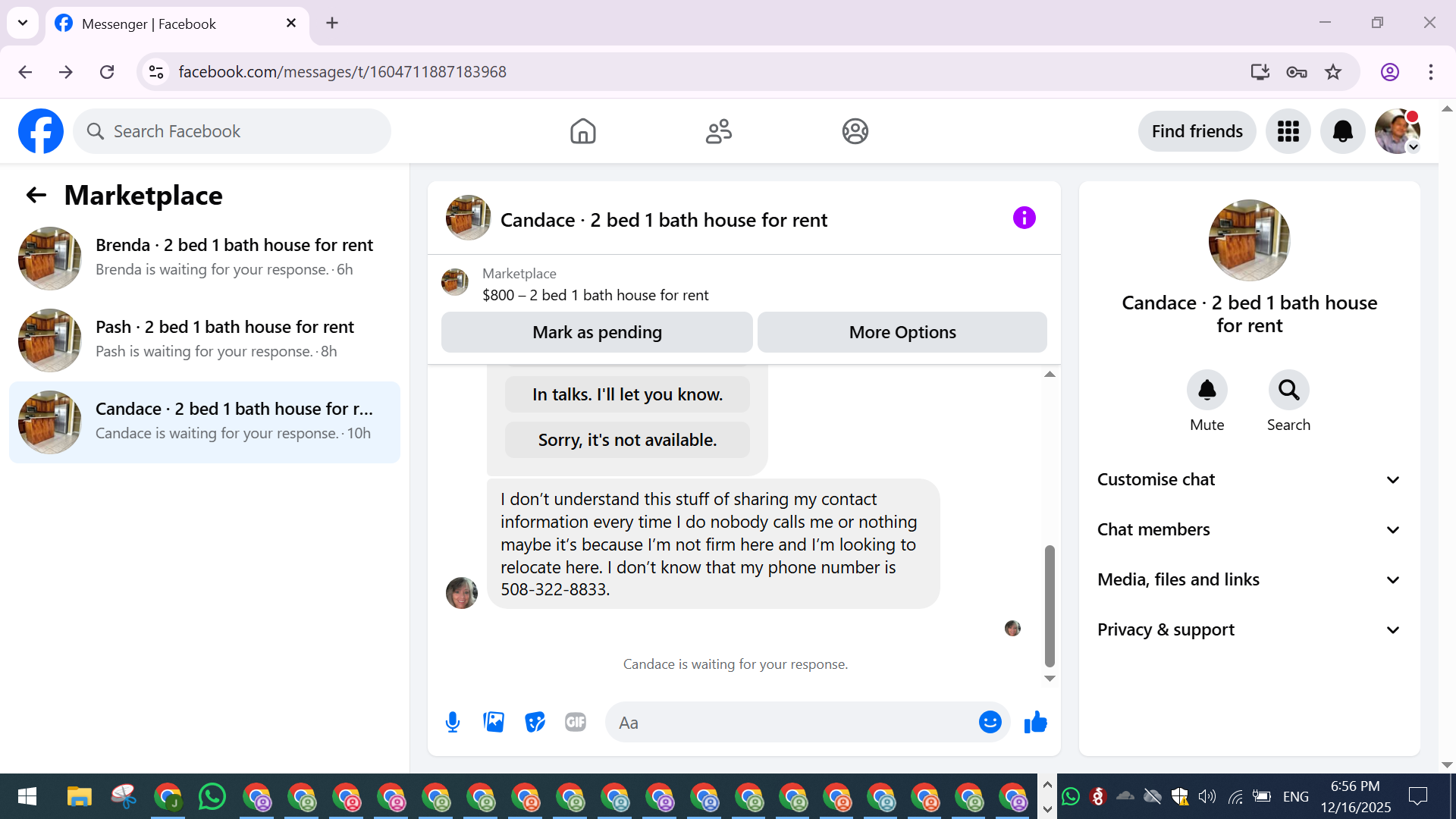Open your account profile picture menu
Viewport: 1456px width, 819px height.
tap(1397, 131)
